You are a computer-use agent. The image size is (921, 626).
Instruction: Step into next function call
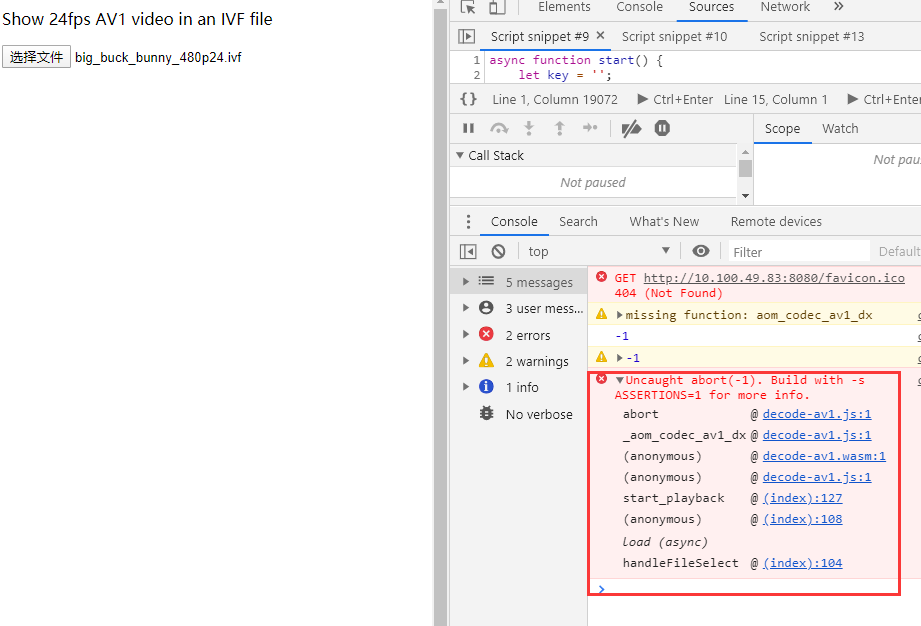pos(529,128)
